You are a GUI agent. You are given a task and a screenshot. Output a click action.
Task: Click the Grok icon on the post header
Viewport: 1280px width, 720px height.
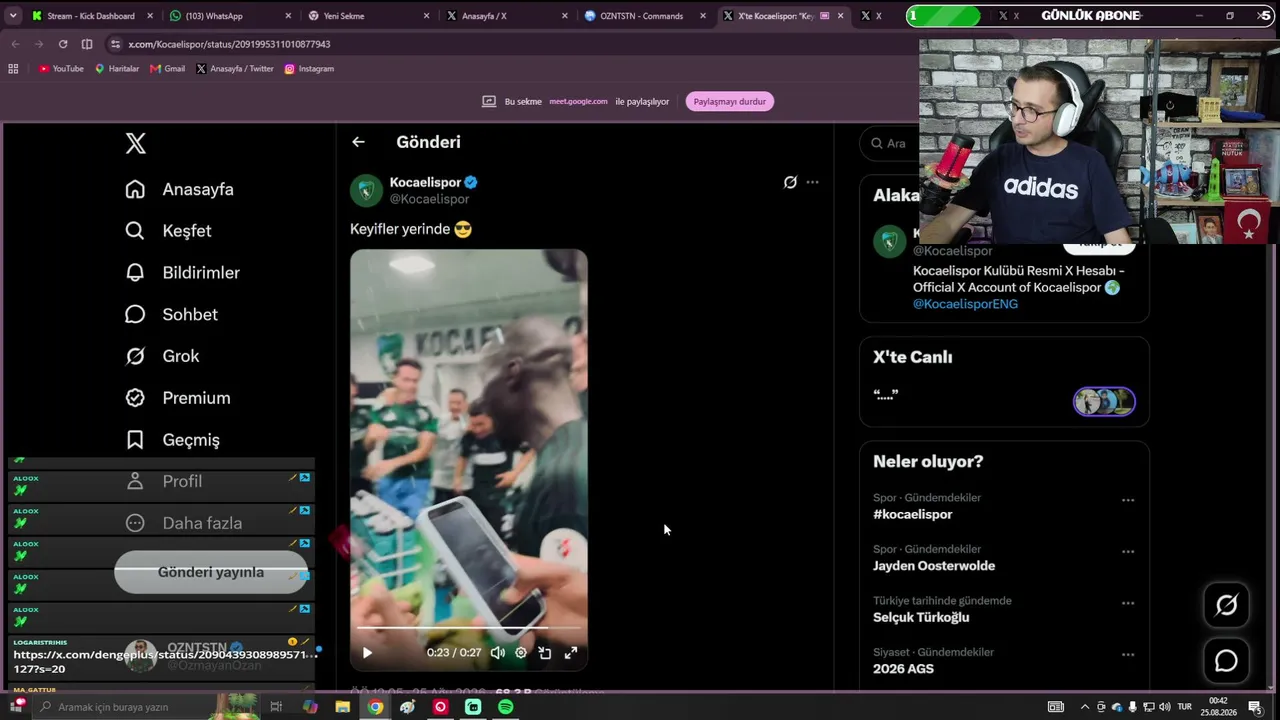click(x=790, y=182)
